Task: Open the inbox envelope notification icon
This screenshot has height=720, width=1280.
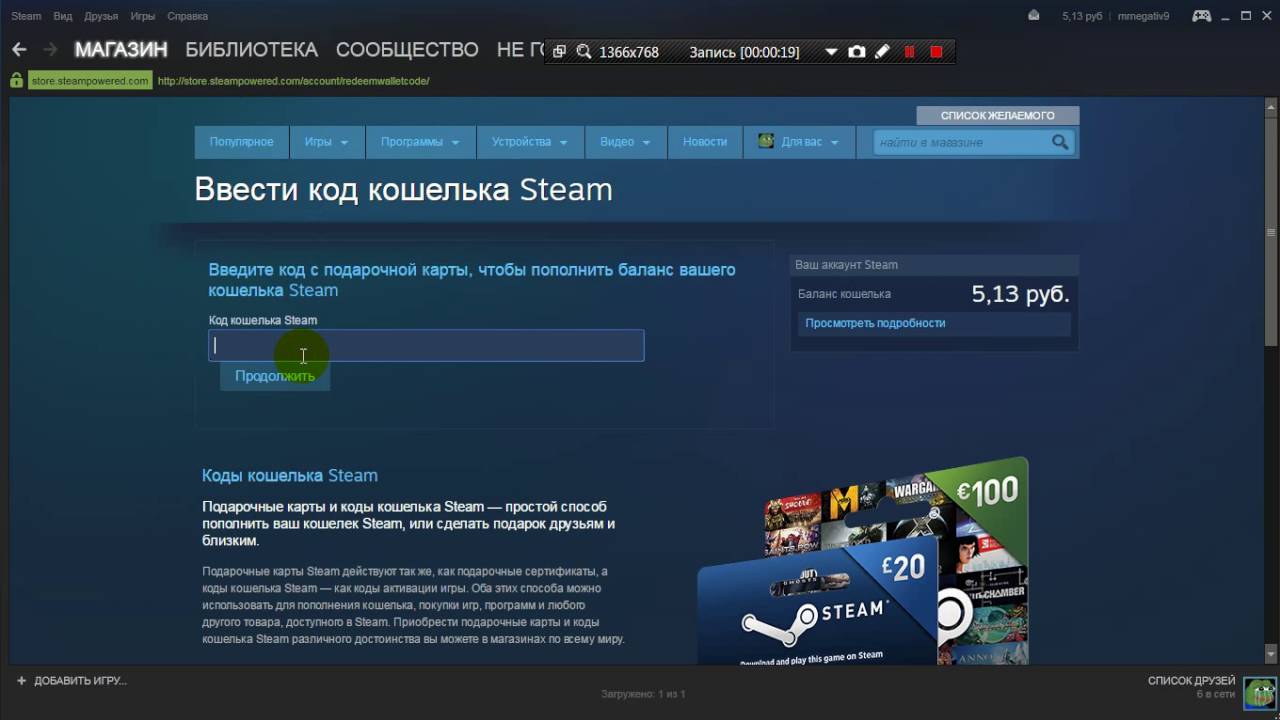Action: click(x=1034, y=16)
